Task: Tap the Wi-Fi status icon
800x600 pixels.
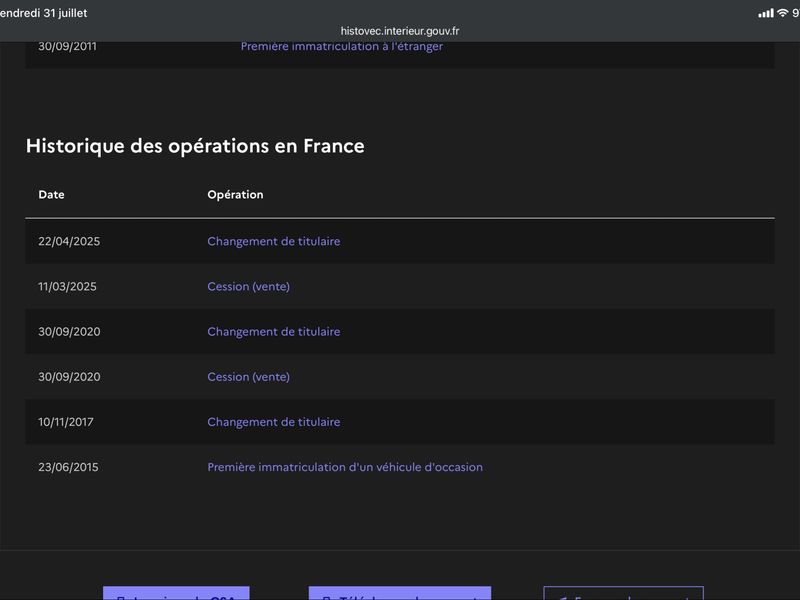Action: pos(782,13)
